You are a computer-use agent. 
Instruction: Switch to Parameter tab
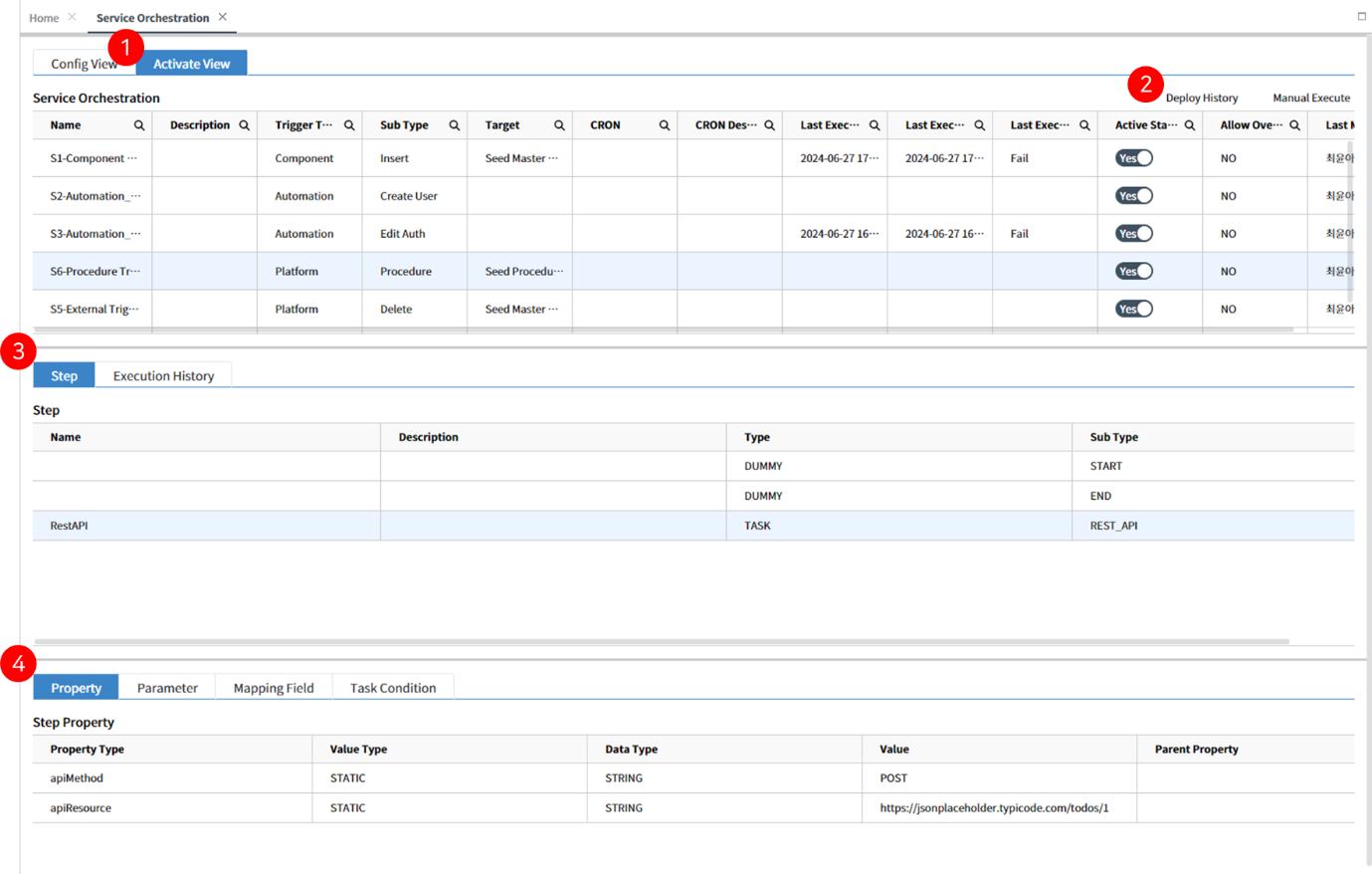(x=167, y=688)
